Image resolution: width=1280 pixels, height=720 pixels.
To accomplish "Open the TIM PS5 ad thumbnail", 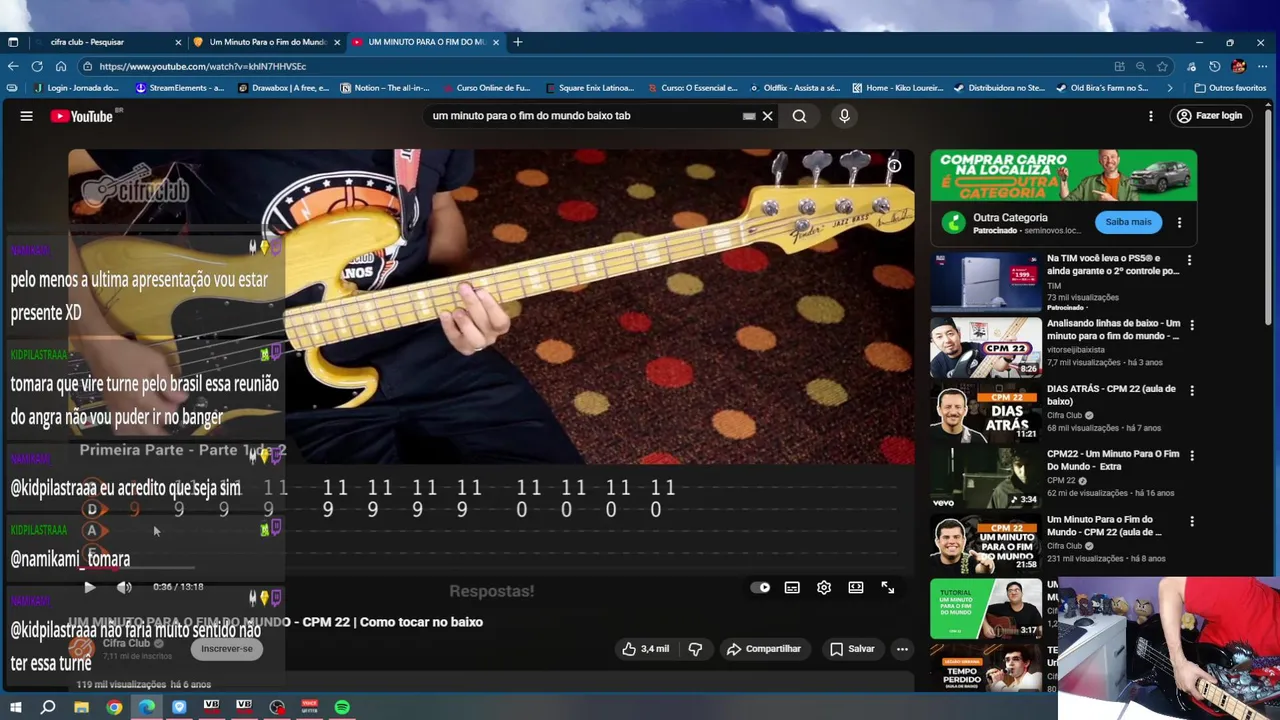I will click(986, 282).
